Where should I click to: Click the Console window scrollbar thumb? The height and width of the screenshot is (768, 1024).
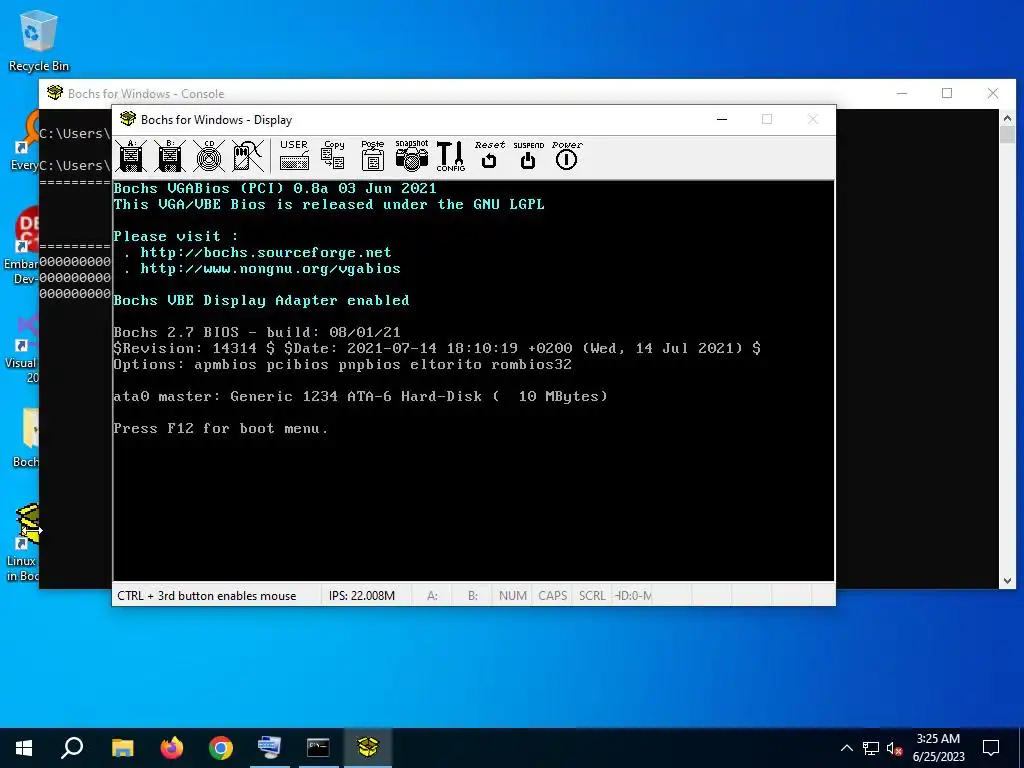pos(1007,135)
